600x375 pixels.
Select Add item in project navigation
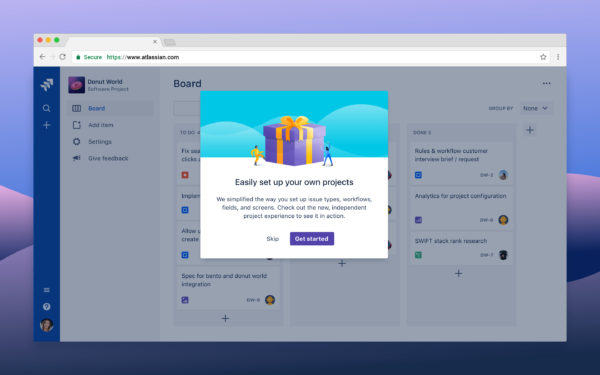(111, 125)
